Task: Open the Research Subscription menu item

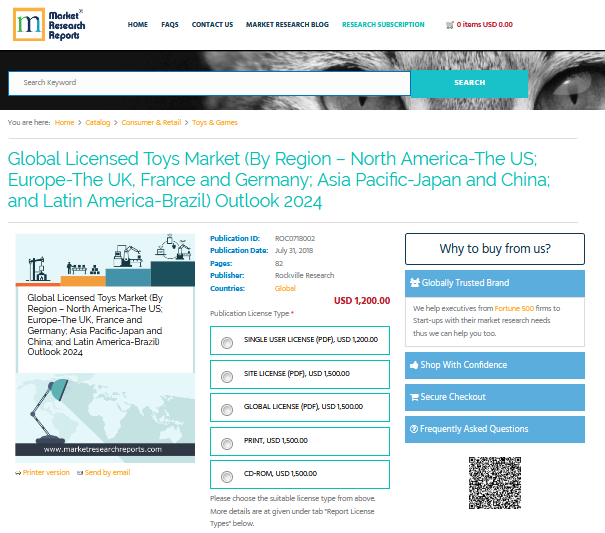Action: point(383,25)
